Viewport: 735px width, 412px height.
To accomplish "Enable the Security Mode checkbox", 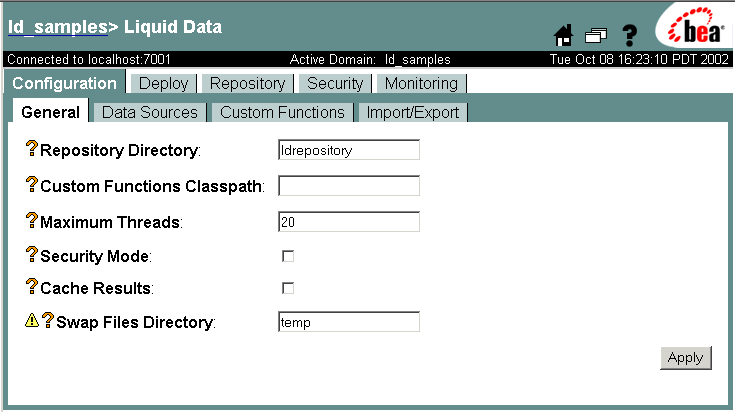I will pos(288,256).
